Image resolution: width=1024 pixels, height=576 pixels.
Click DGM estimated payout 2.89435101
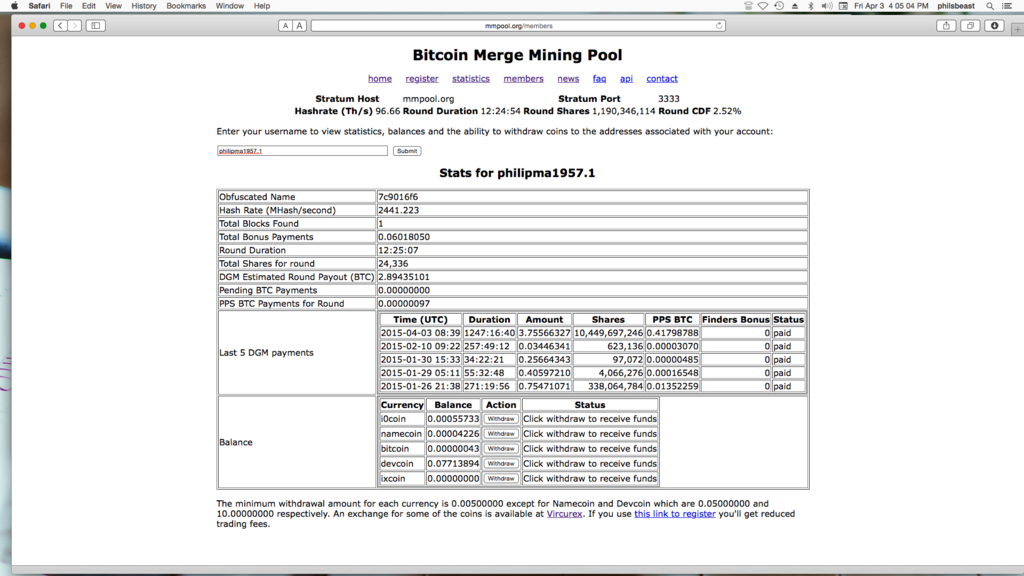point(404,277)
